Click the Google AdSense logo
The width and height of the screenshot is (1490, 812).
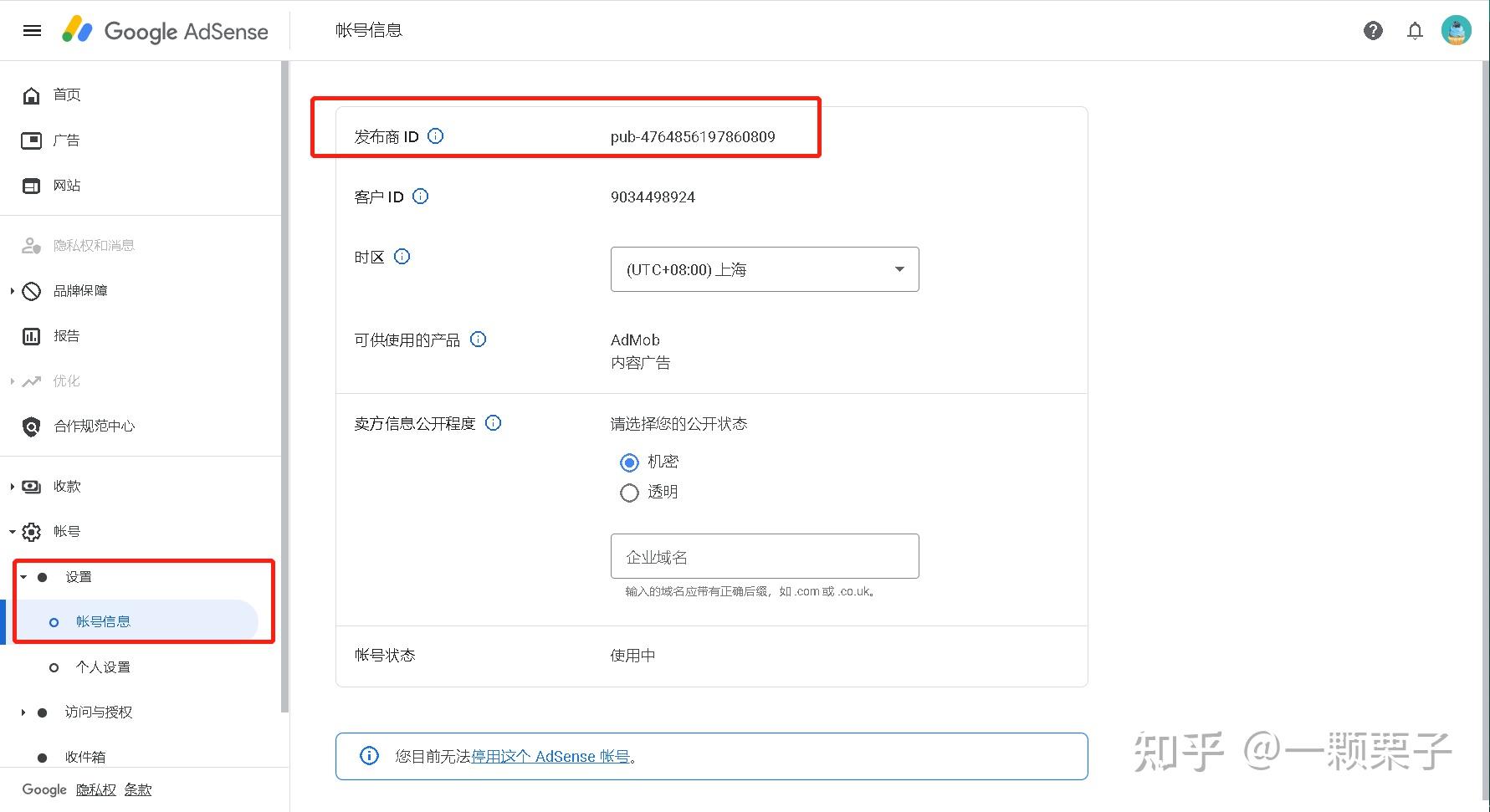pos(166,31)
